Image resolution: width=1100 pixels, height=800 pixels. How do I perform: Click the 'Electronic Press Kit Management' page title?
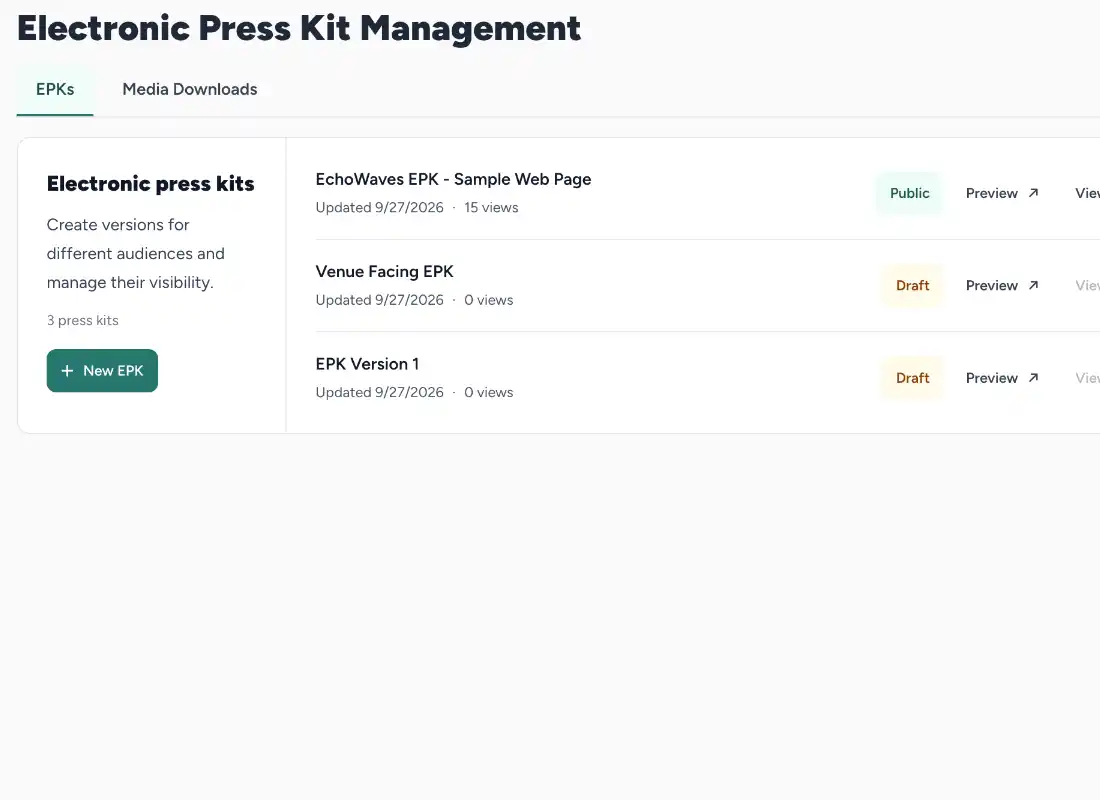[x=299, y=29]
